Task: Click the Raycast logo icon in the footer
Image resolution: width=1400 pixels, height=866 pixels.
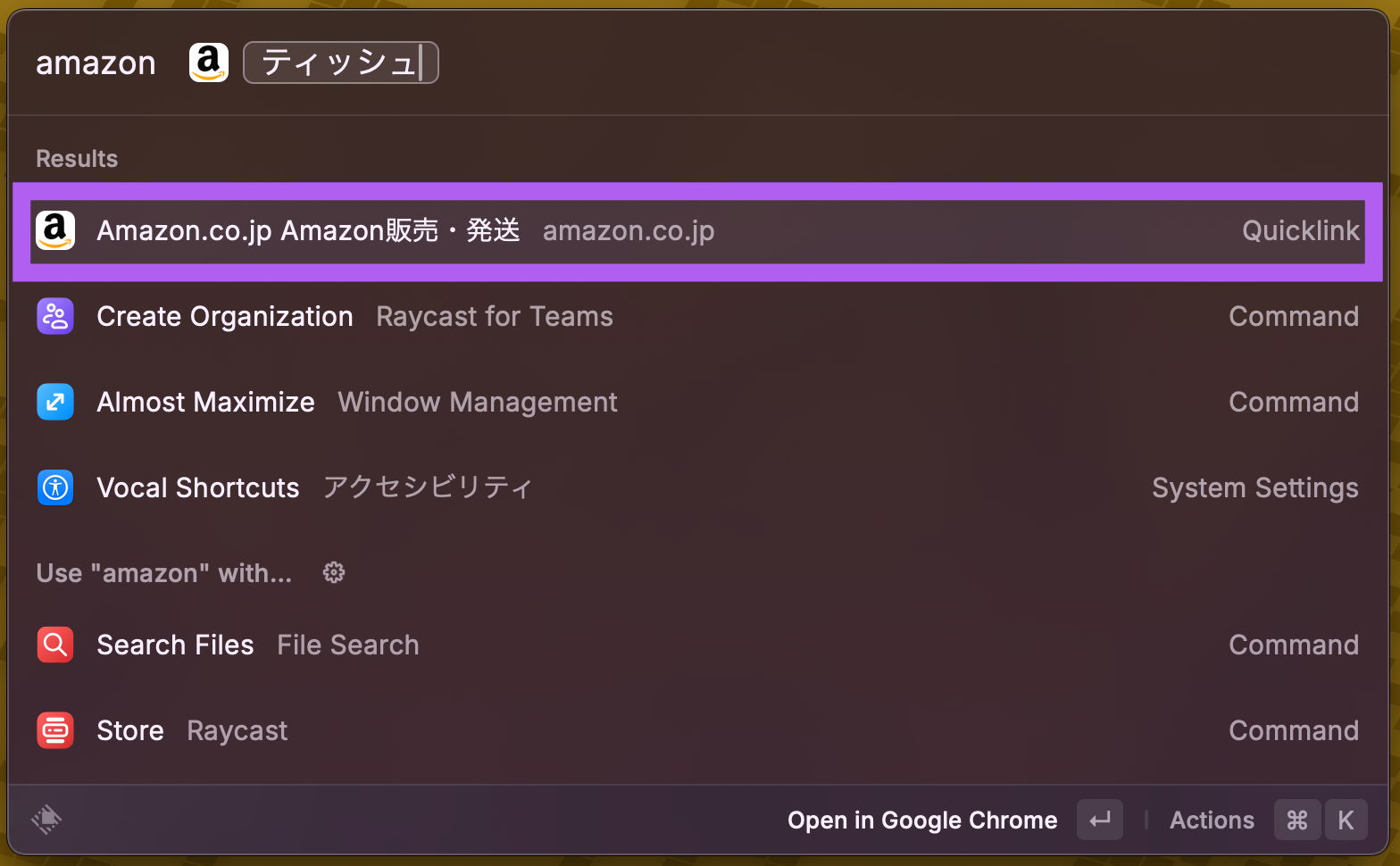Action: (46, 820)
